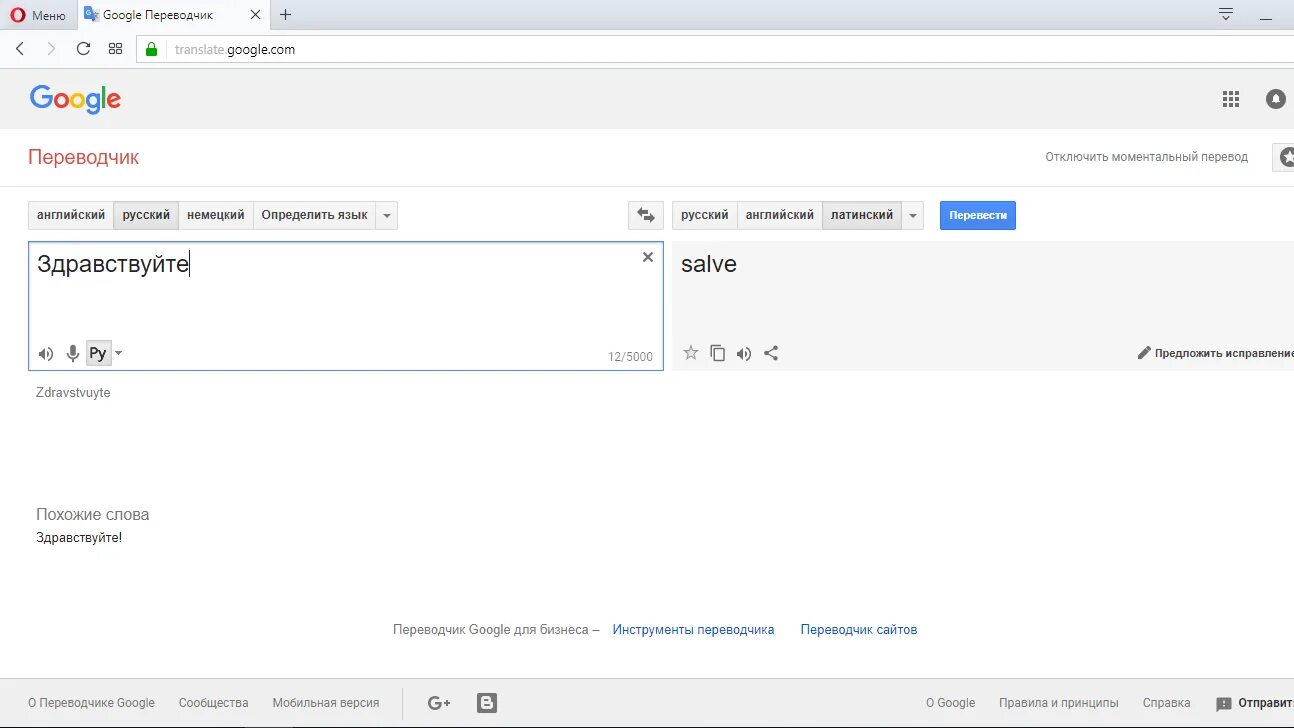The width and height of the screenshot is (1294, 728).
Task: Select русский as target language
Action: pyautogui.click(x=705, y=215)
